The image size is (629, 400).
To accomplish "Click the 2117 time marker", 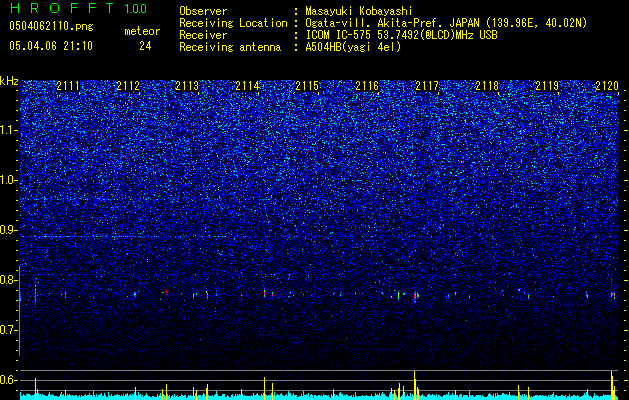I will point(427,86).
